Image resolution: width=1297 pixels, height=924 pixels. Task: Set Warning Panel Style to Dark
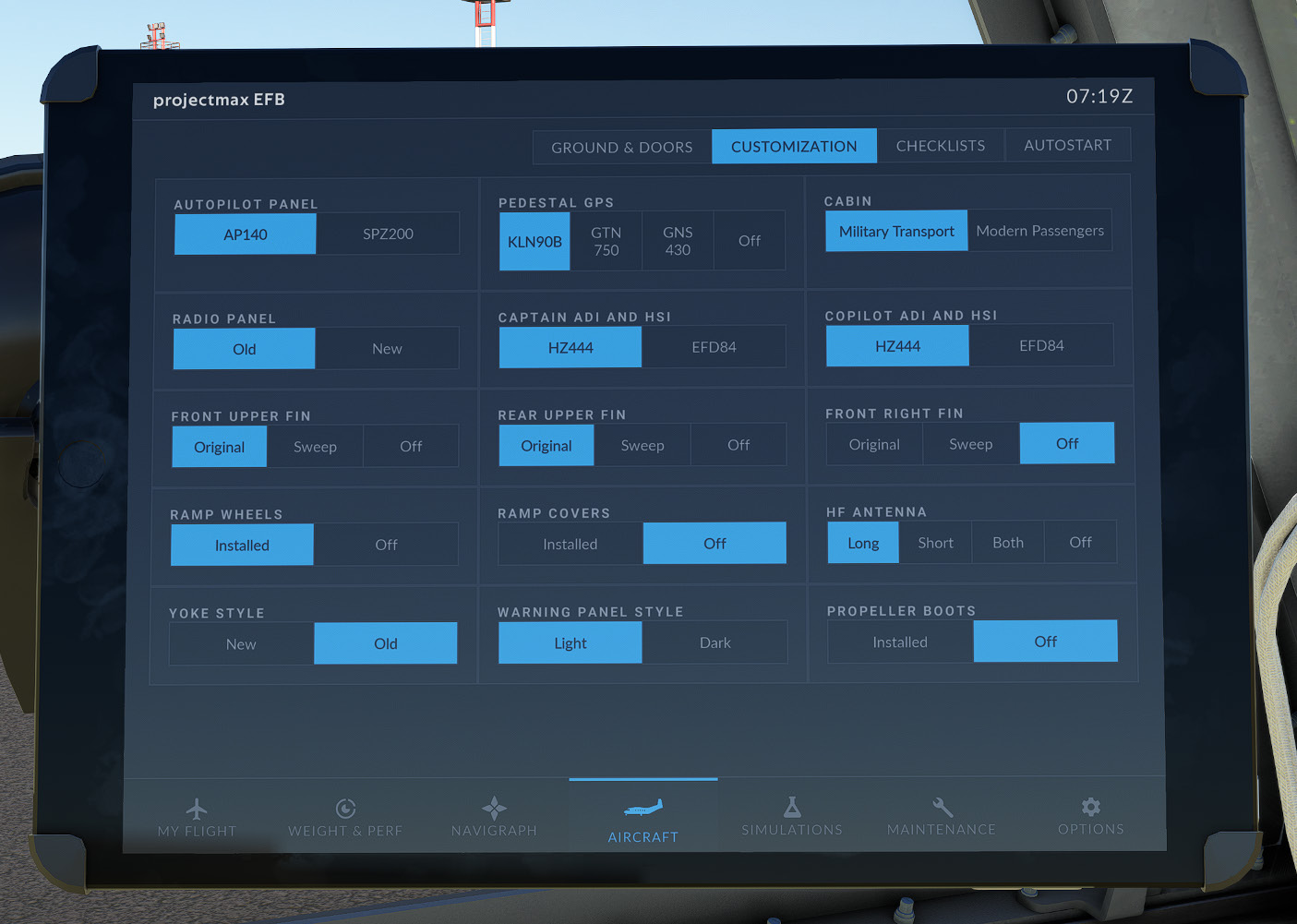(715, 642)
